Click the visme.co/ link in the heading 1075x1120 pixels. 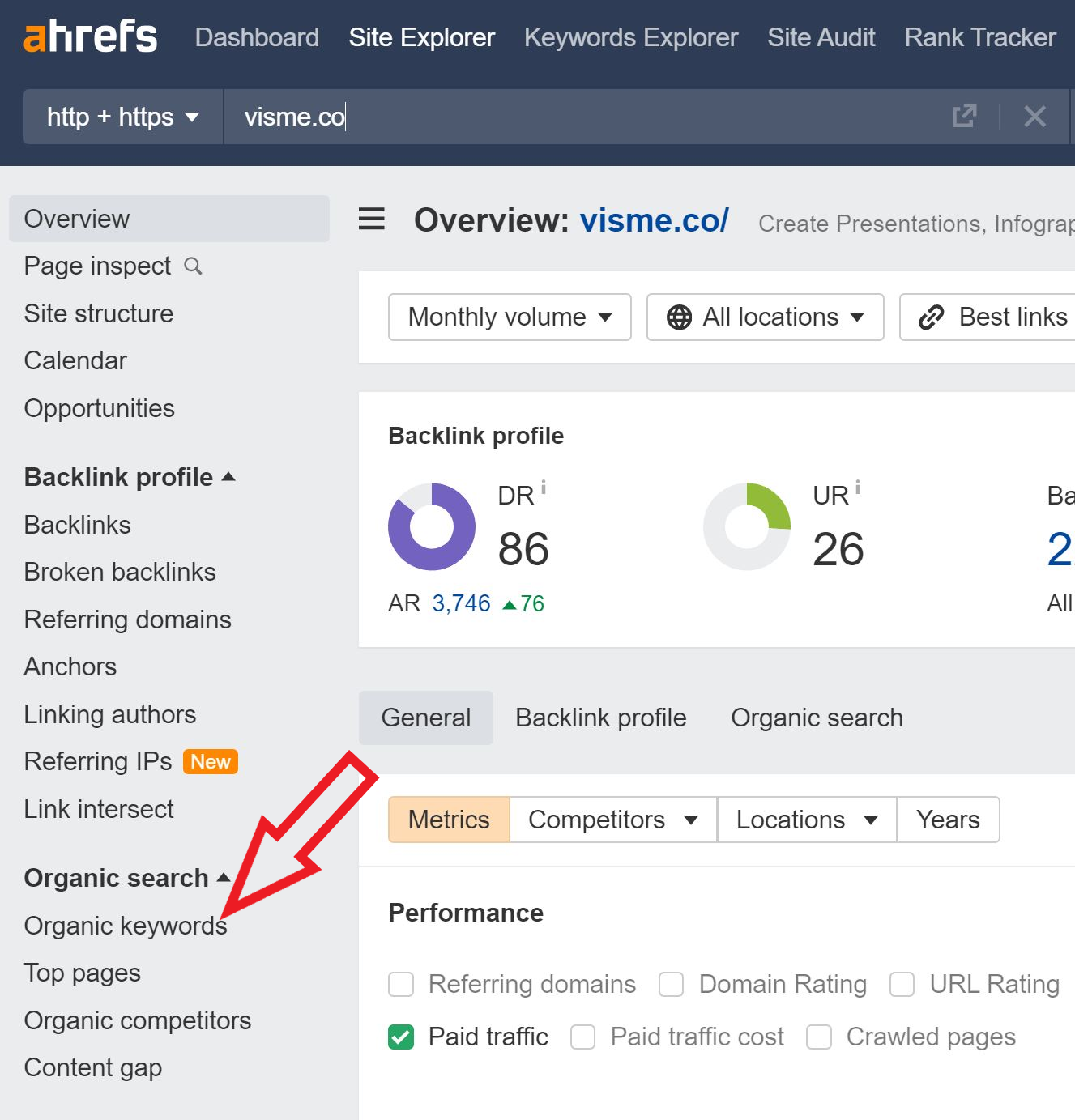pos(655,220)
